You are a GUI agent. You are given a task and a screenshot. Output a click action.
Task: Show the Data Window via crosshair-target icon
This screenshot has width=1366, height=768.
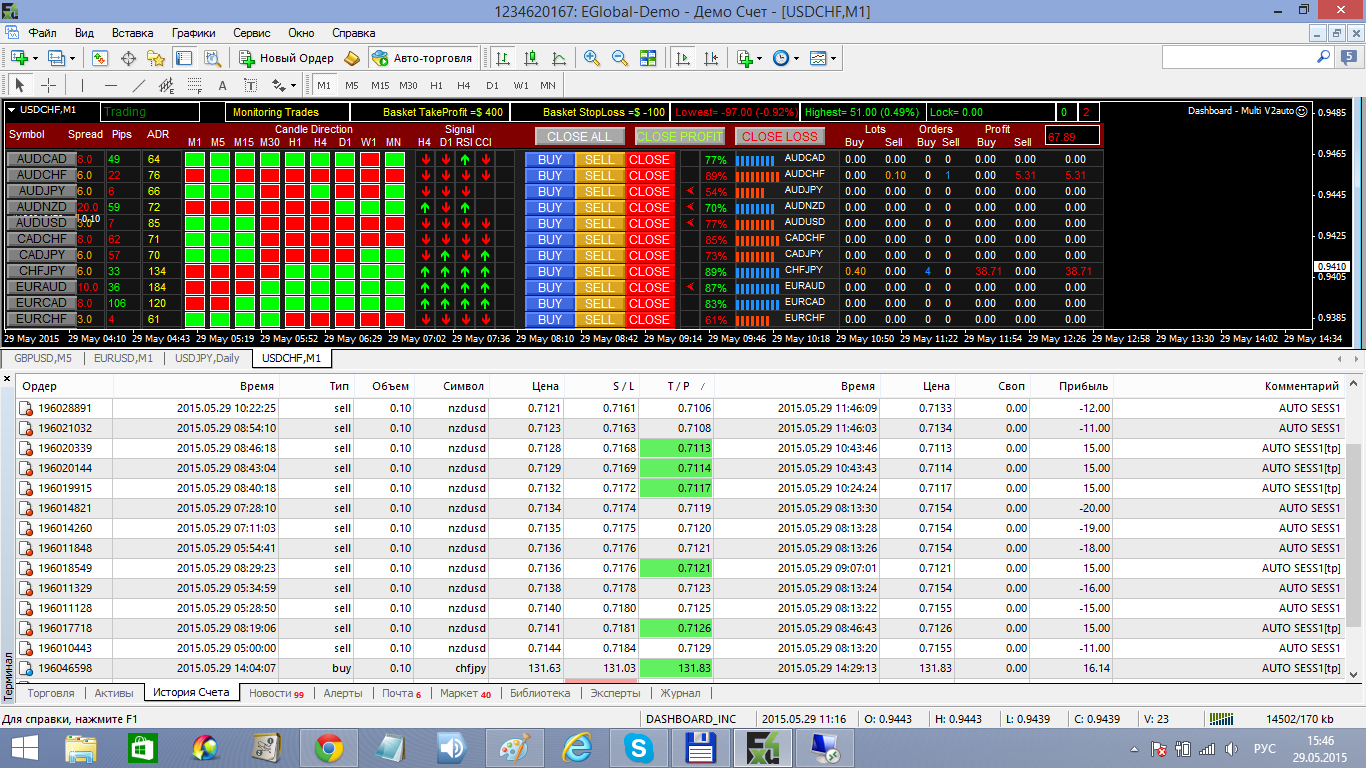(x=128, y=58)
